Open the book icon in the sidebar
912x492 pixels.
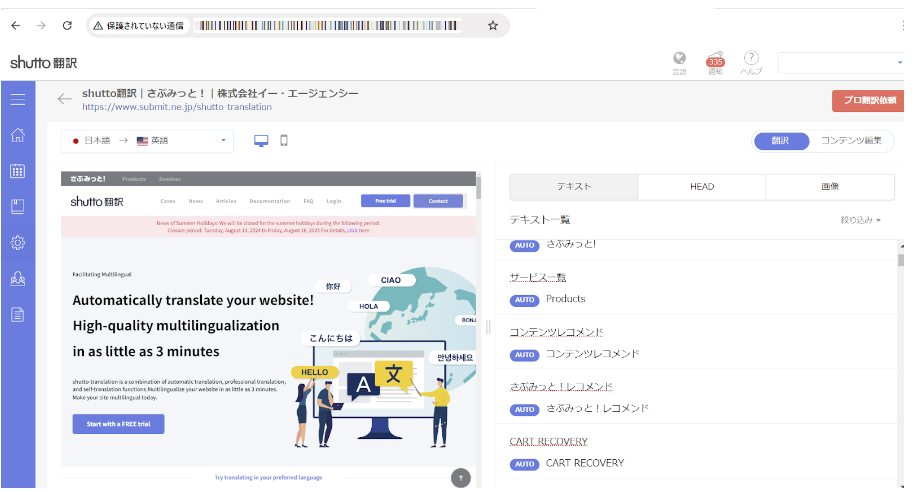click(x=18, y=206)
